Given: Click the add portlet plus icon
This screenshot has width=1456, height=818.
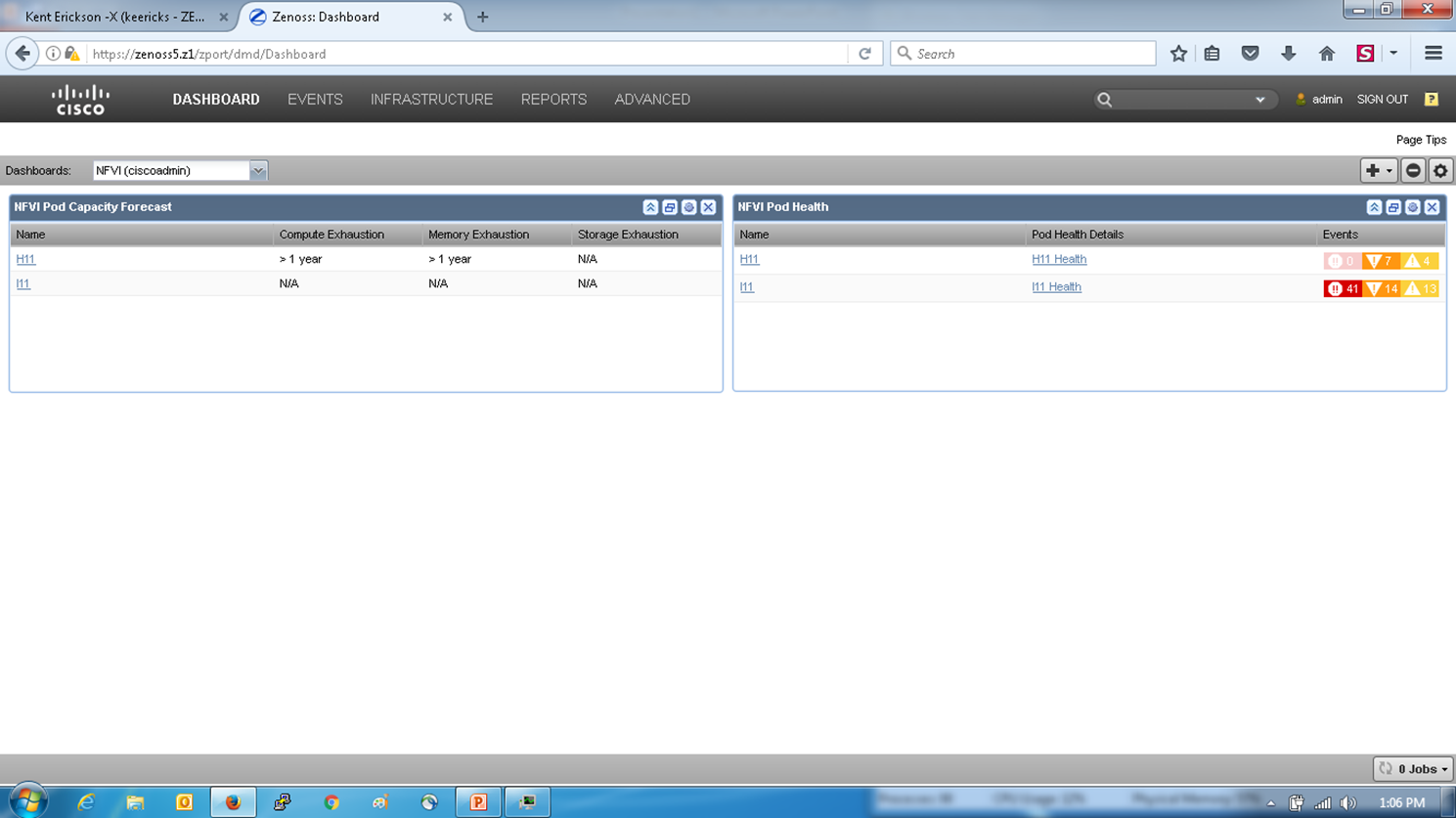Looking at the screenshot, I should 1374,171.
